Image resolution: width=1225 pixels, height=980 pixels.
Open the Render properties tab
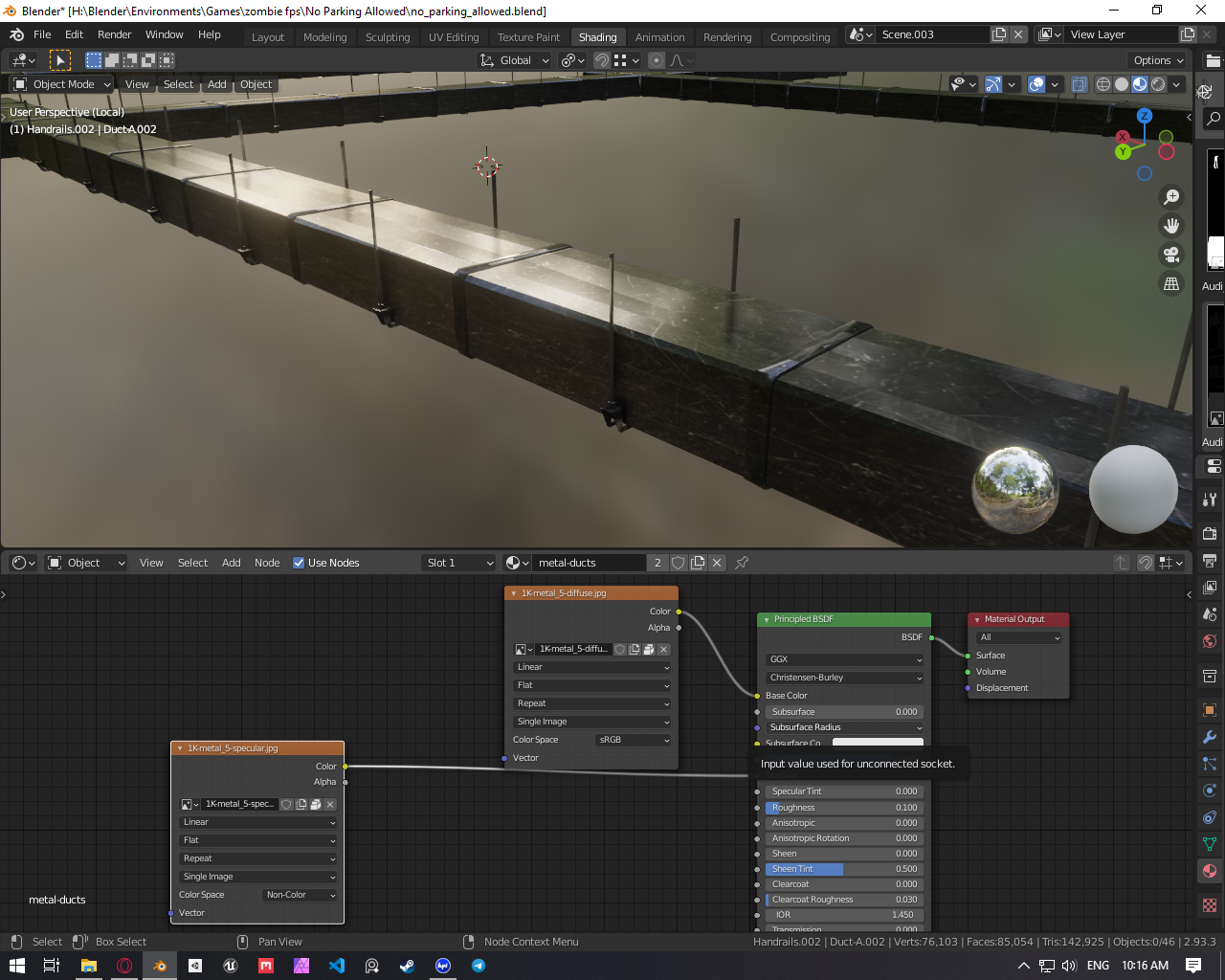(x=1210, y=533)
